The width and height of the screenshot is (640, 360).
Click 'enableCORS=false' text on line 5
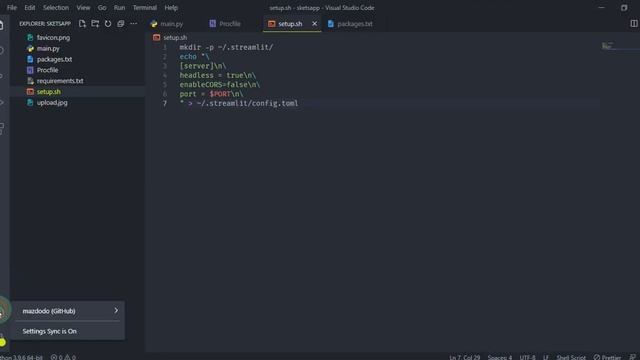click(214, 84)
